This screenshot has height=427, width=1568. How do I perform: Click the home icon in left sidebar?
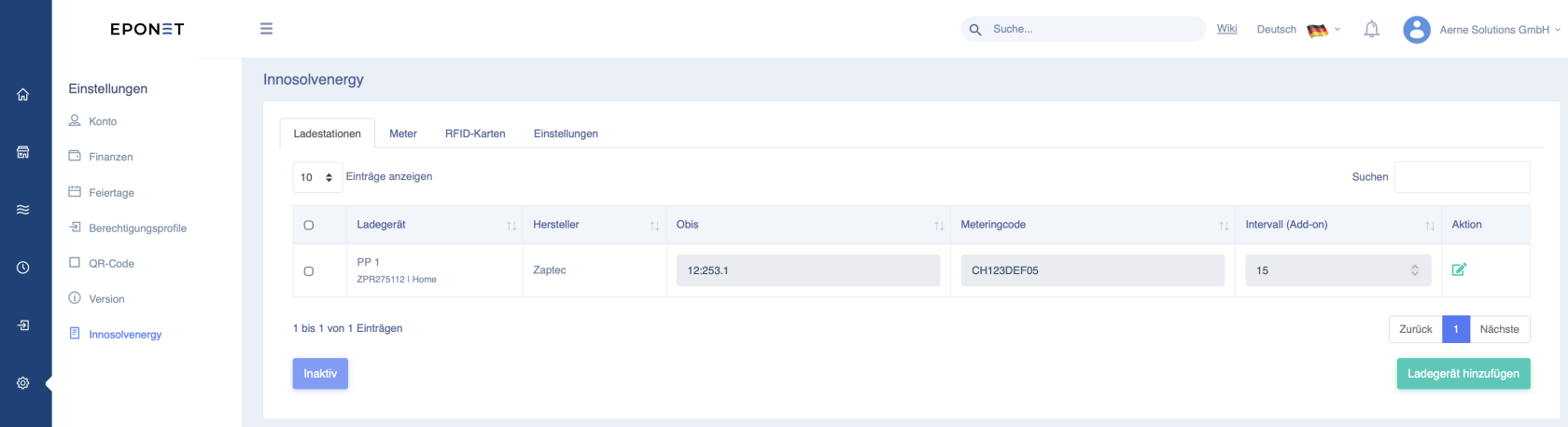pos(23,94)
